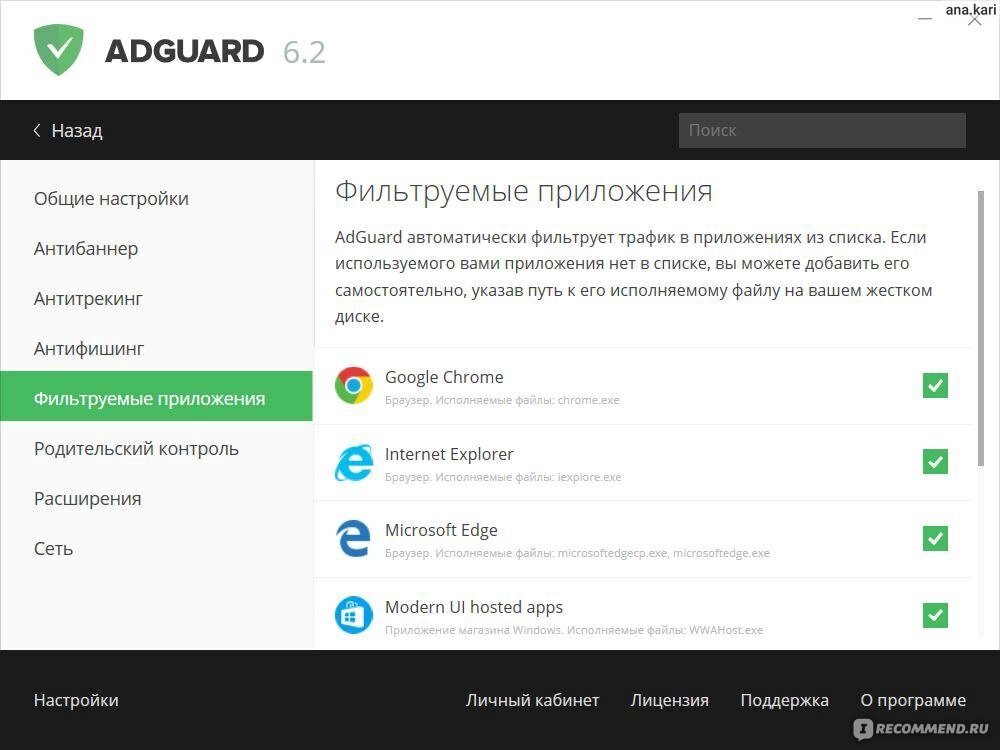1000x750 pixels.
Task: Click the chrome.exe executable description
Action: 502,401
